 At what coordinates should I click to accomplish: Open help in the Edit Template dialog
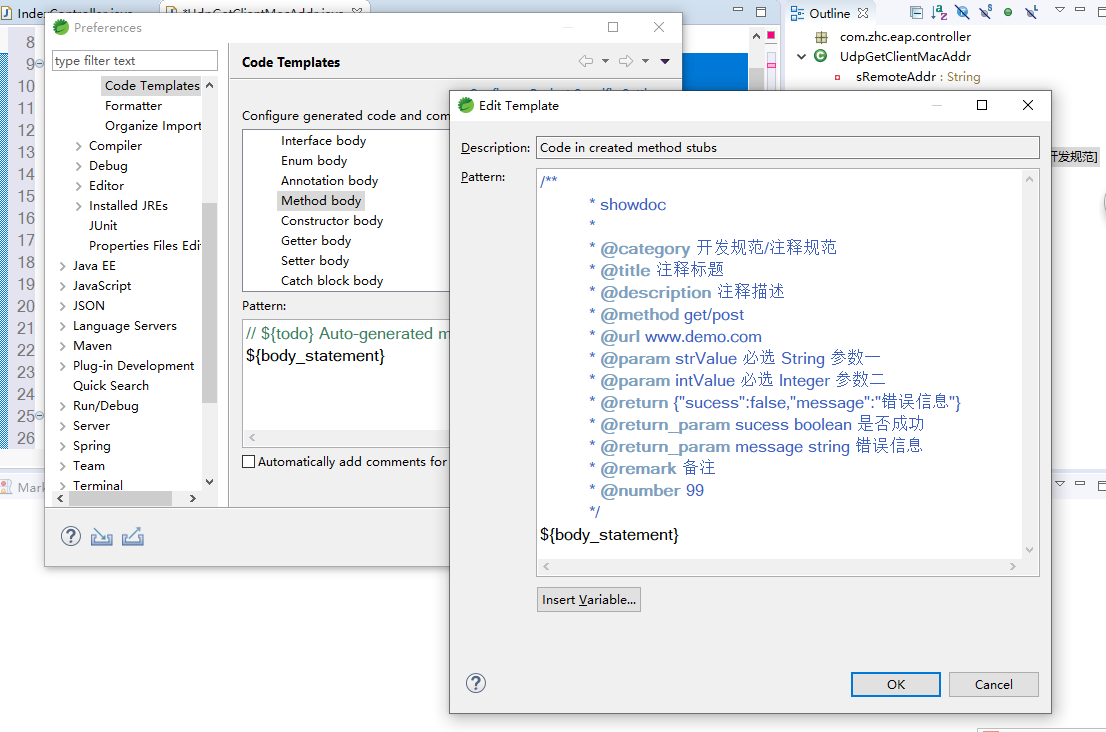click(476, 683)
